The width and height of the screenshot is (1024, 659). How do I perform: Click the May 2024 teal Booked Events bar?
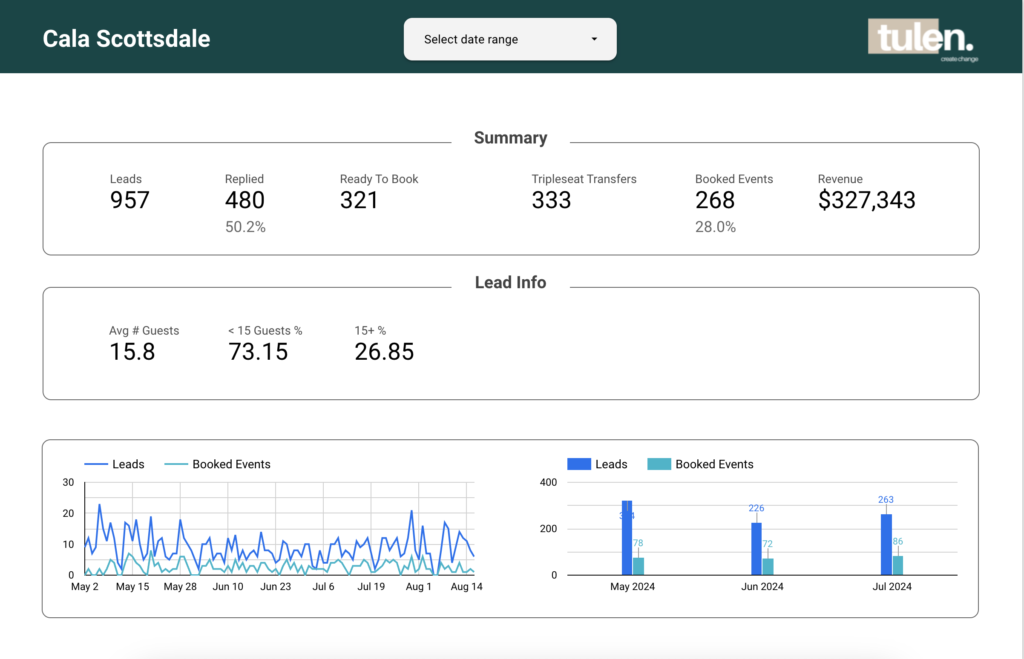[x=638, y=566]
